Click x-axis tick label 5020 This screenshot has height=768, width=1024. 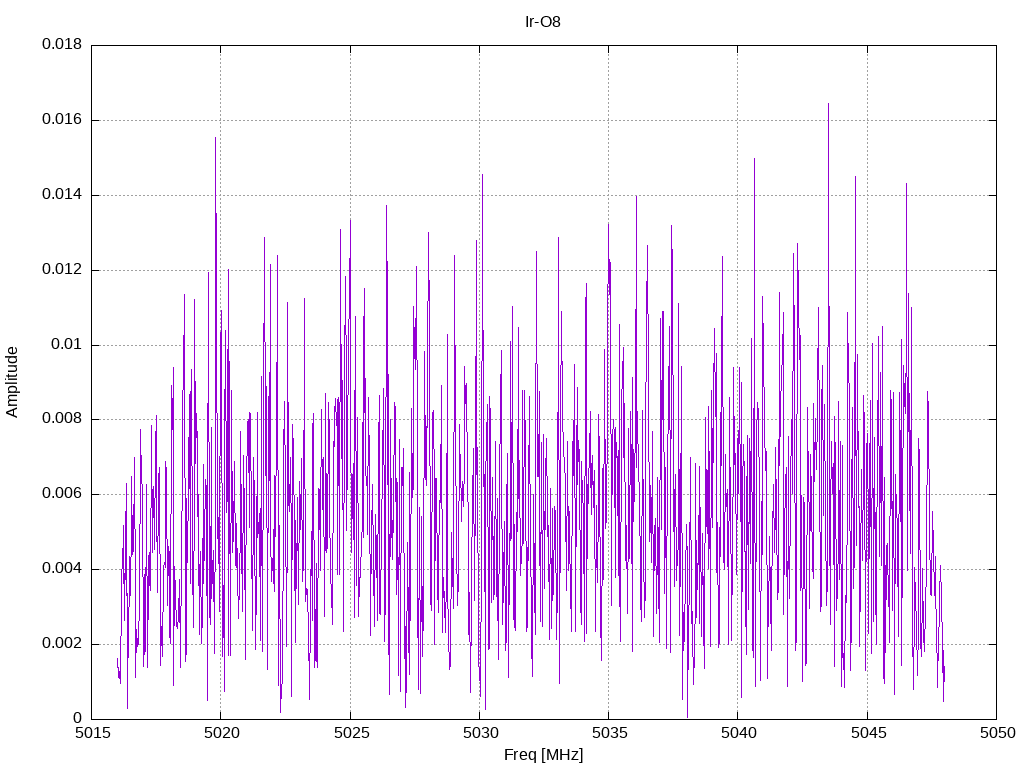pyautogui.click(x=221, y=733)
